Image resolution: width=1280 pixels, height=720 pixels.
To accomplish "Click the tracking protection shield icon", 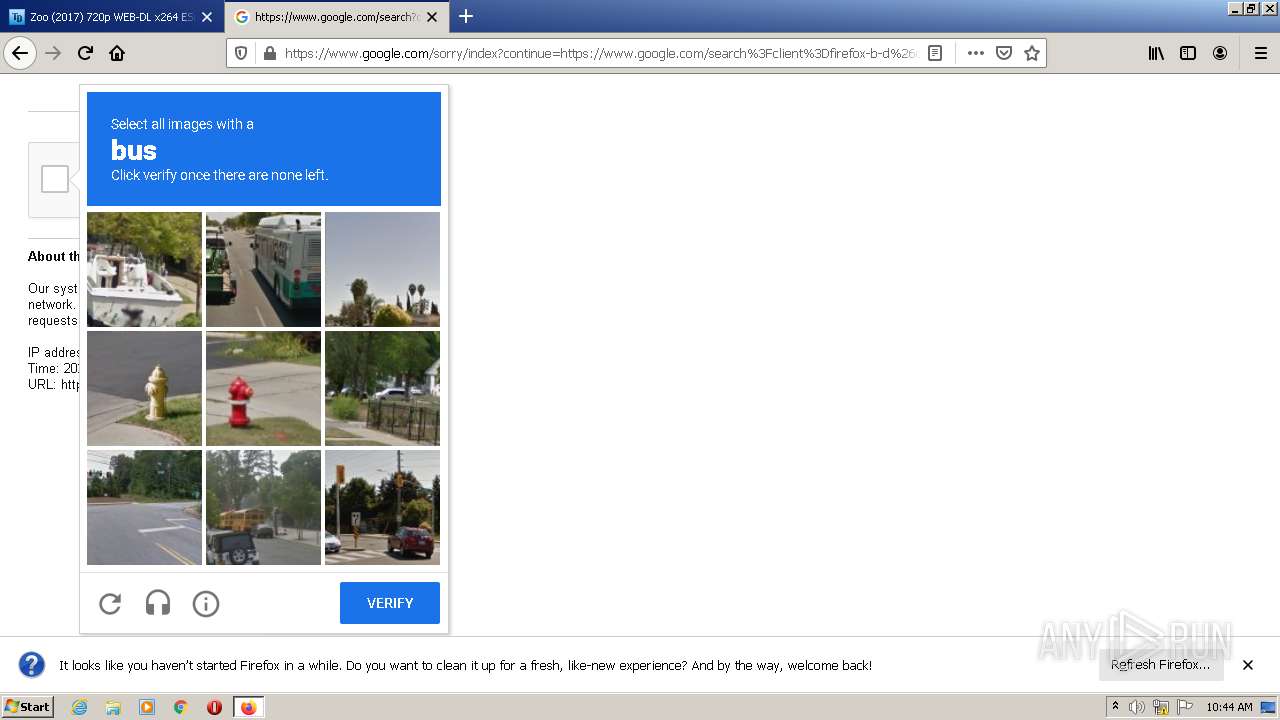I will pyautogui.click(x=241, y=53).
